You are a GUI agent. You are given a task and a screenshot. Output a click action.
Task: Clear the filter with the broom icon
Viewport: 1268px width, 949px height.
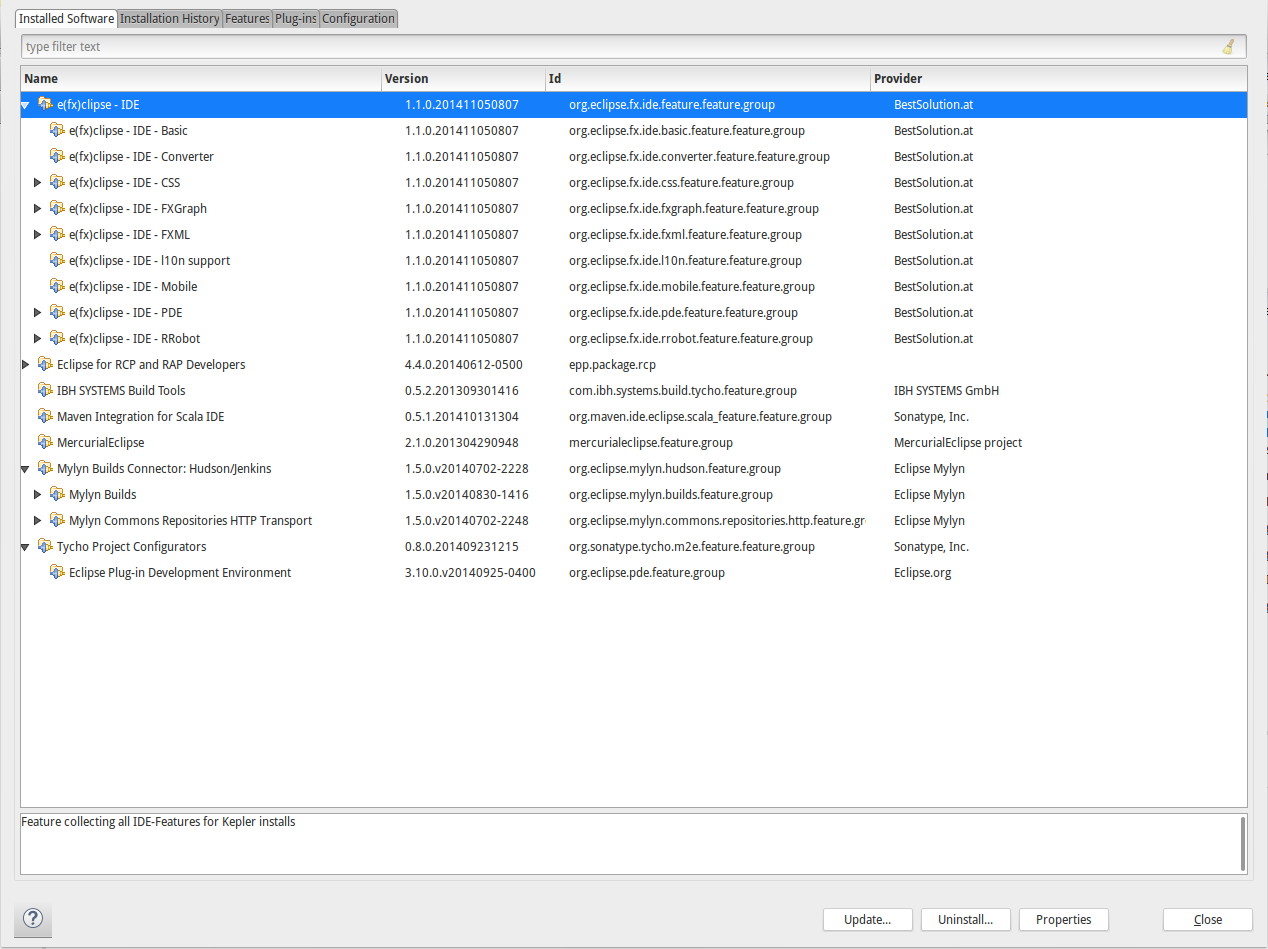(x=1228, y=46)
